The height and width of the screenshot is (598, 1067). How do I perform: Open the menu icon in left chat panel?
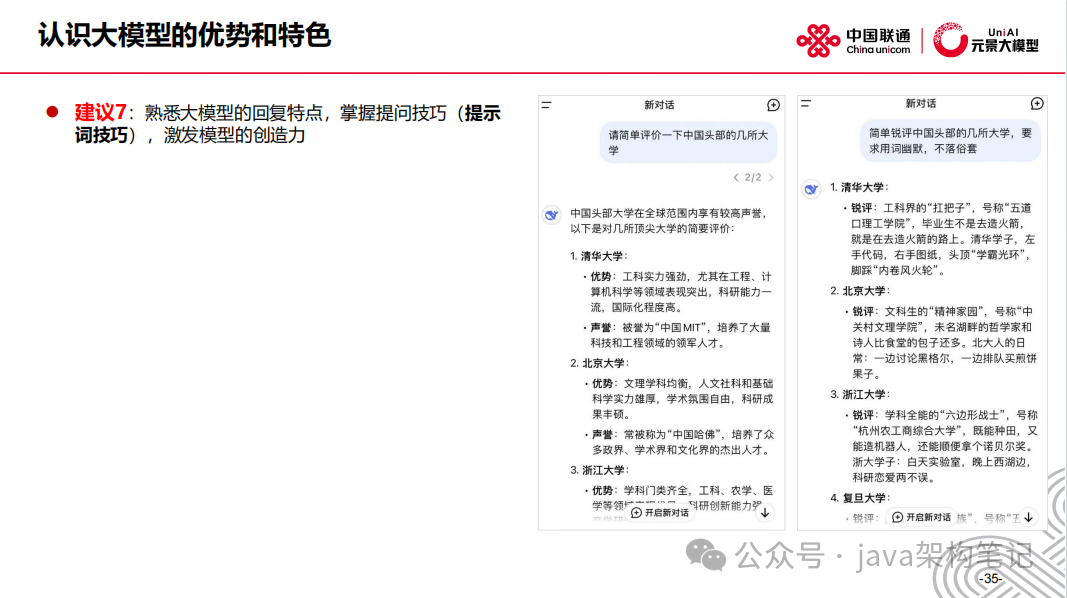[546, 105]
